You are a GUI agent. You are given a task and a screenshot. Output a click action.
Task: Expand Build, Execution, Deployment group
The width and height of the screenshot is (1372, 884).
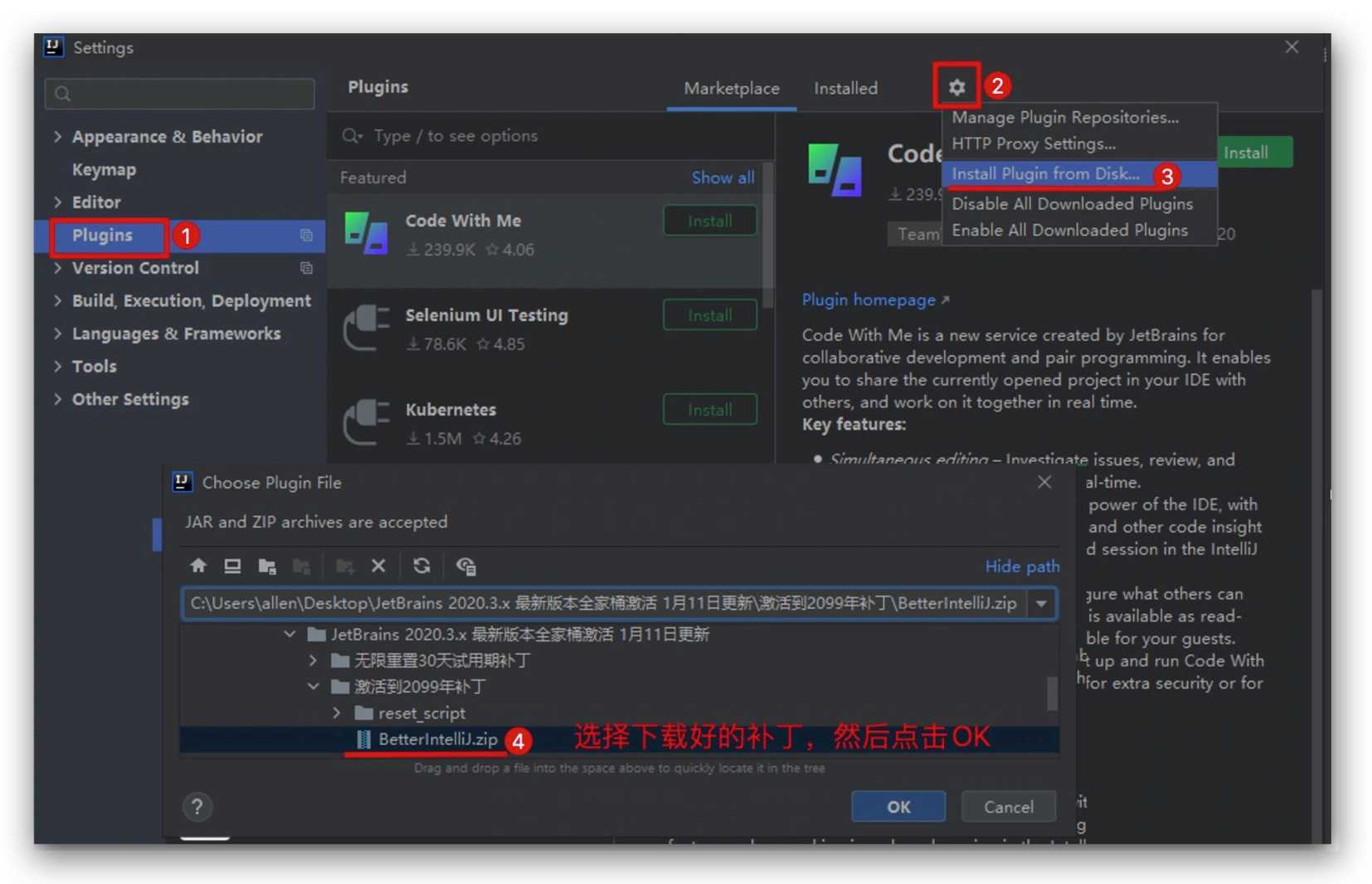57,300
